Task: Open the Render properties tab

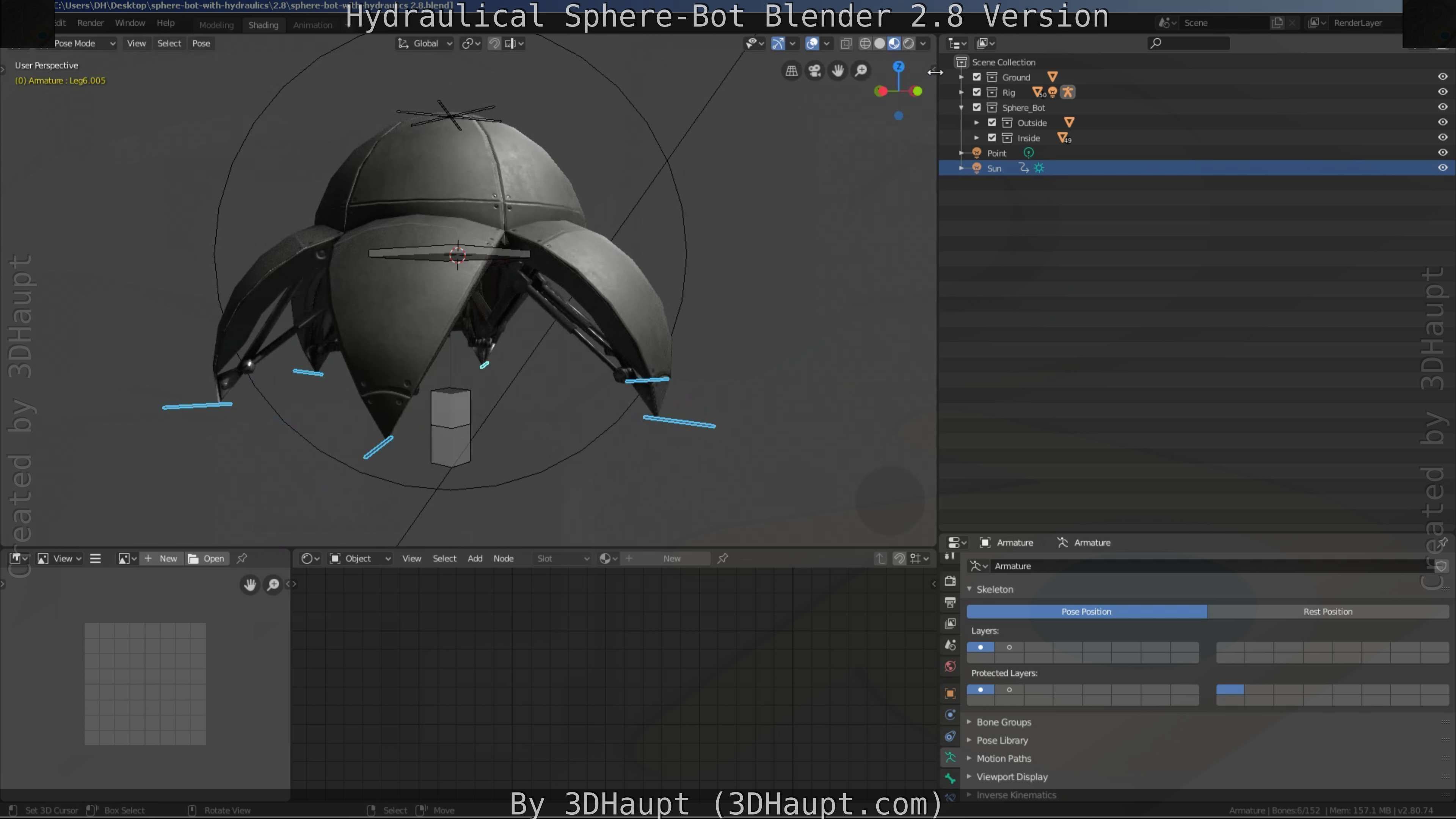Action: (950, 581)
